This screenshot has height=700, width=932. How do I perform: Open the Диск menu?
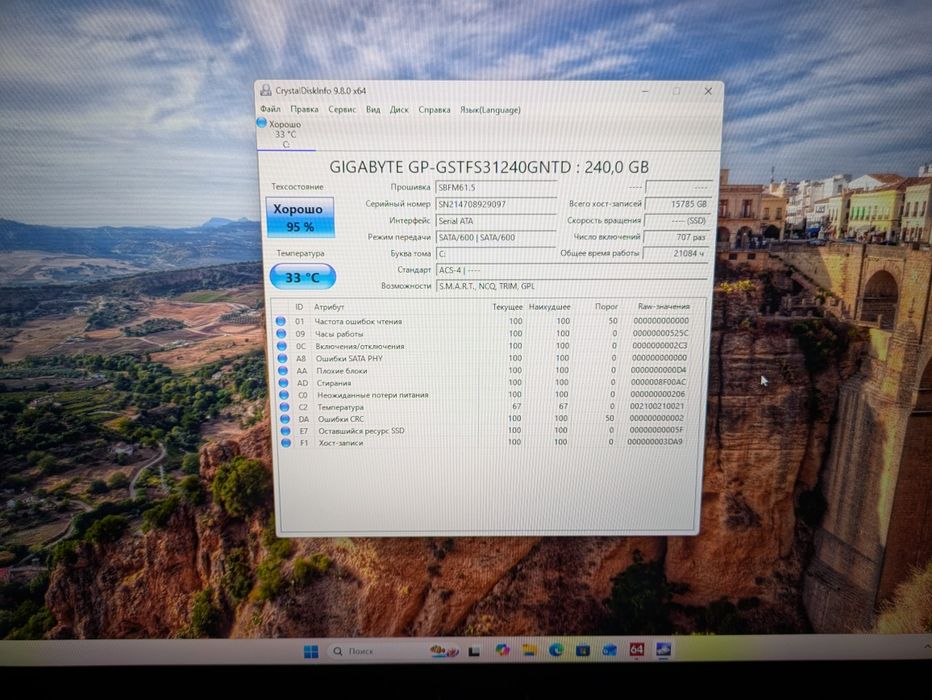point(399,109)
